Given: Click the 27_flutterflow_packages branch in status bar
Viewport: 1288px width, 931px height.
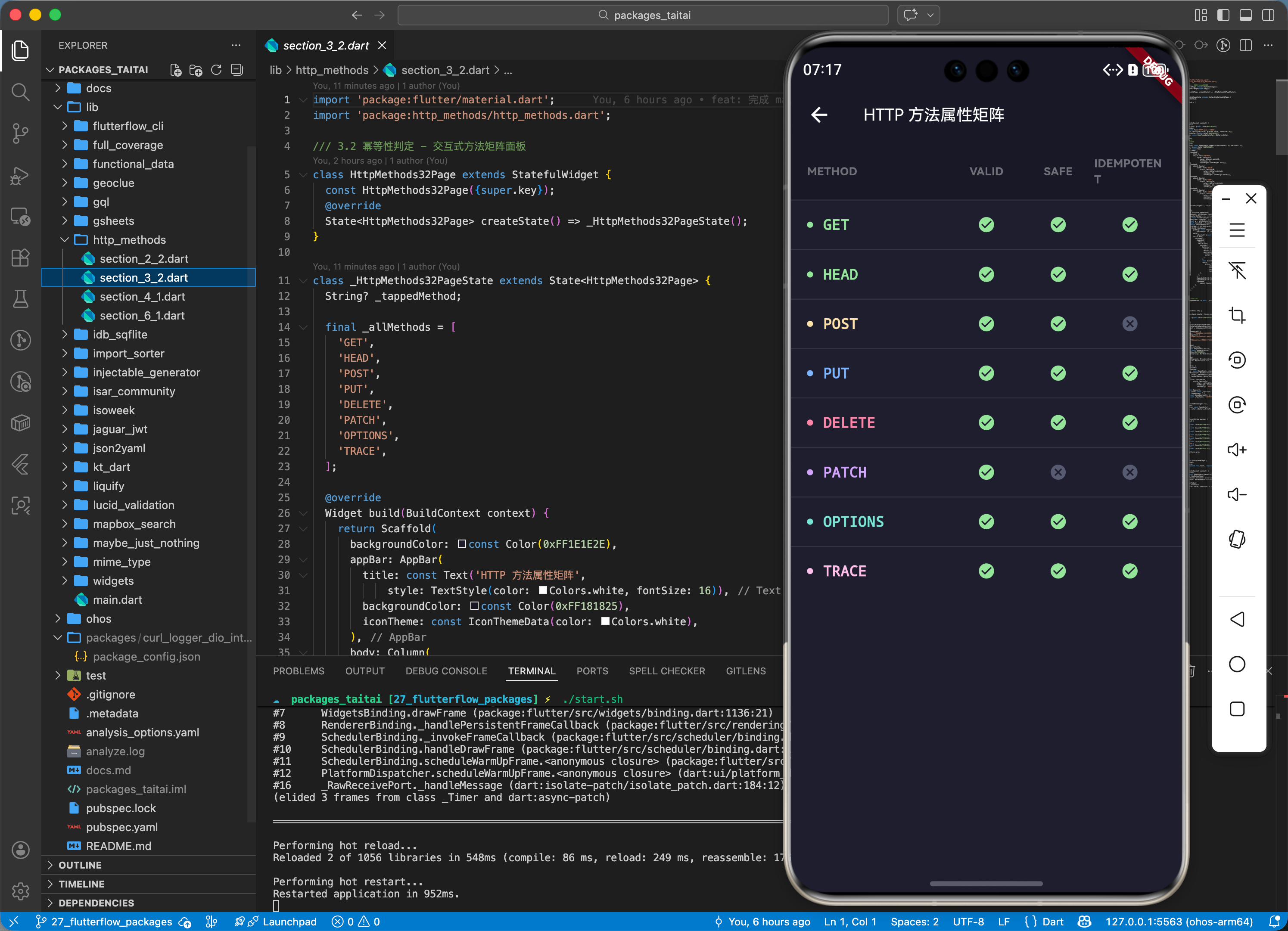Looking at the screenshot, I should [111, 922].
